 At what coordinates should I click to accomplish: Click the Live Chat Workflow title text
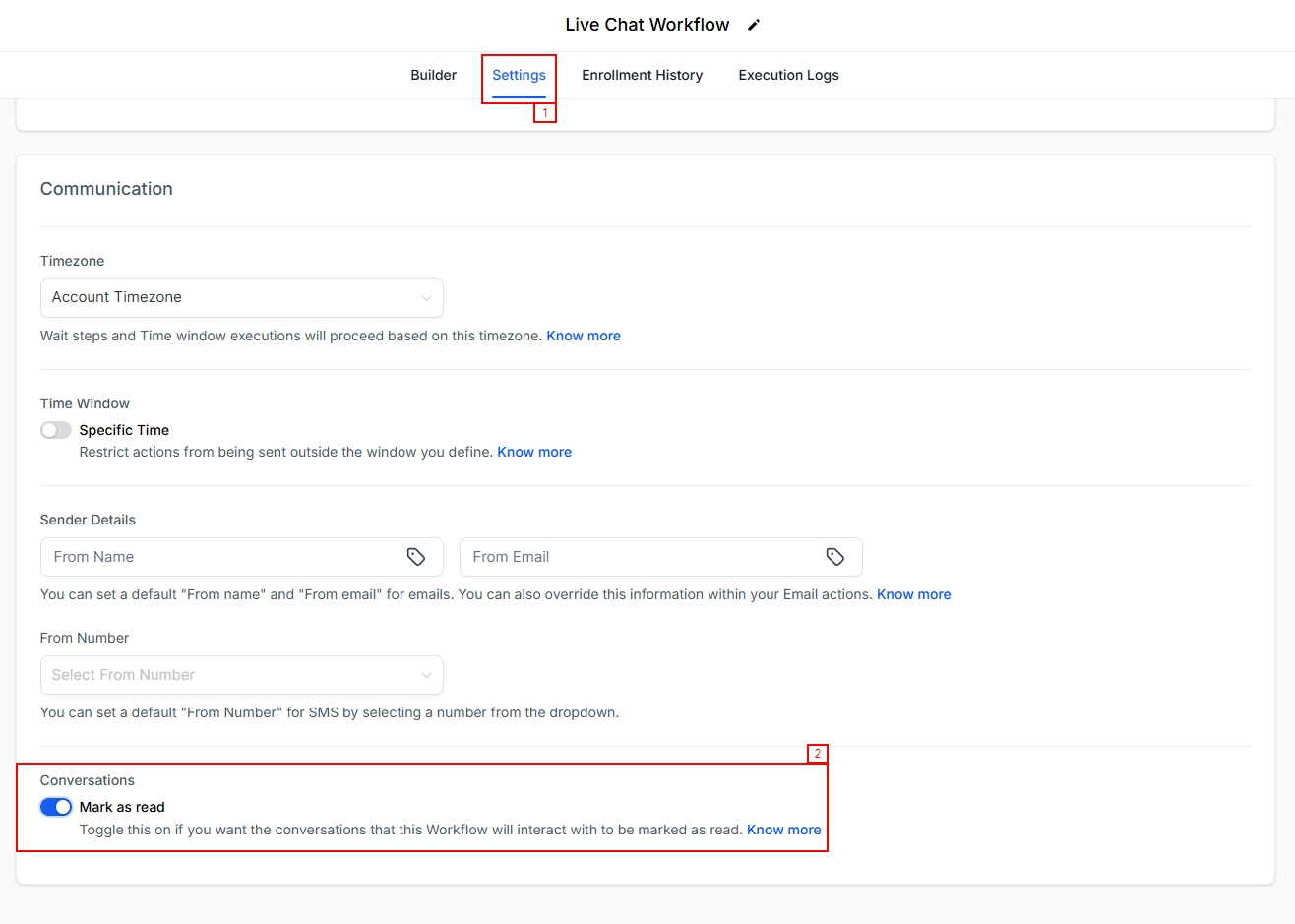(647, 25)
